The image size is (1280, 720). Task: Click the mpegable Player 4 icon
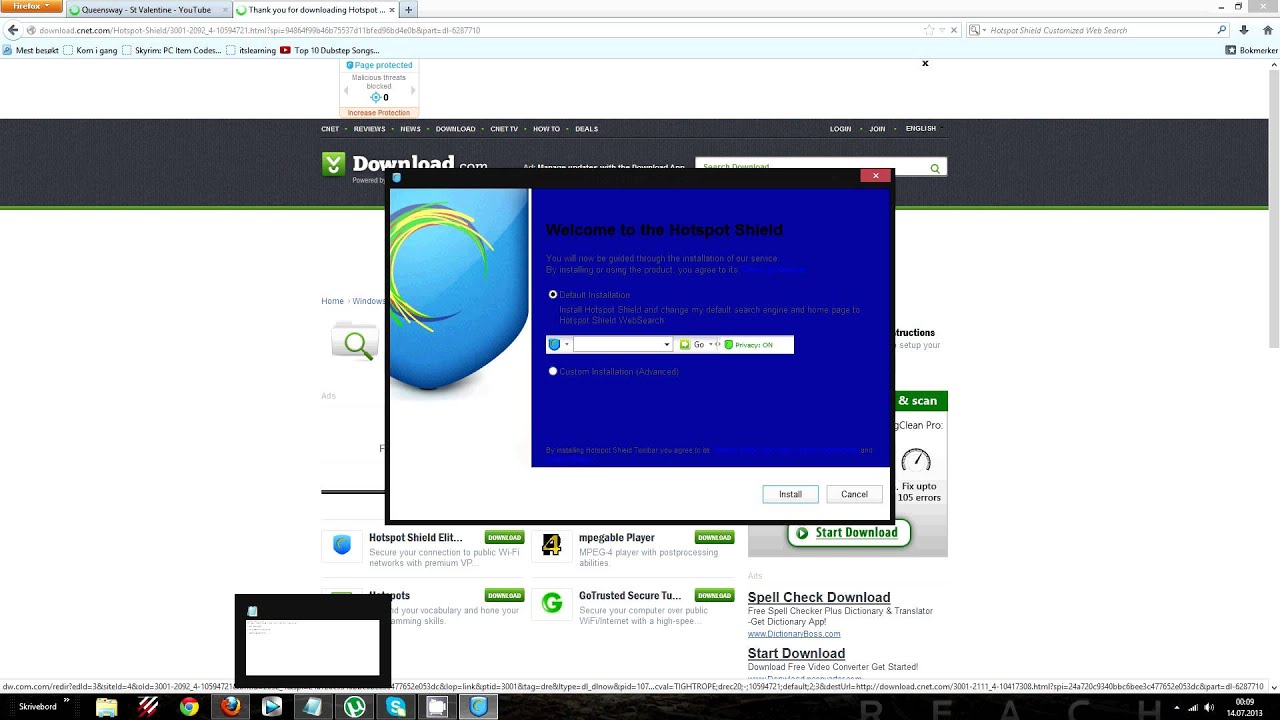pos(551,545)
